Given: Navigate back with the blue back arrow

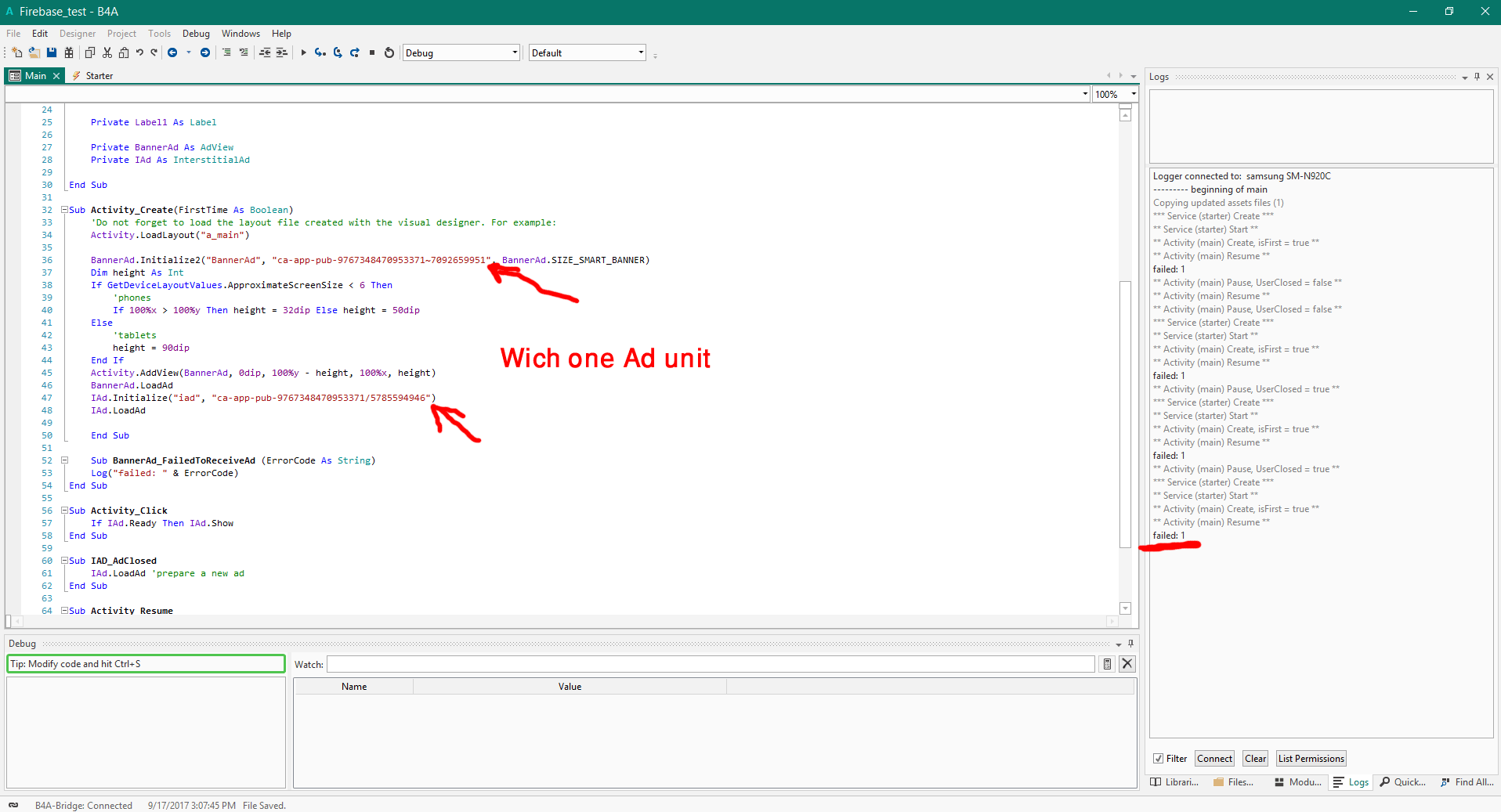Looking at the screenshot, I should click(172, 52).
